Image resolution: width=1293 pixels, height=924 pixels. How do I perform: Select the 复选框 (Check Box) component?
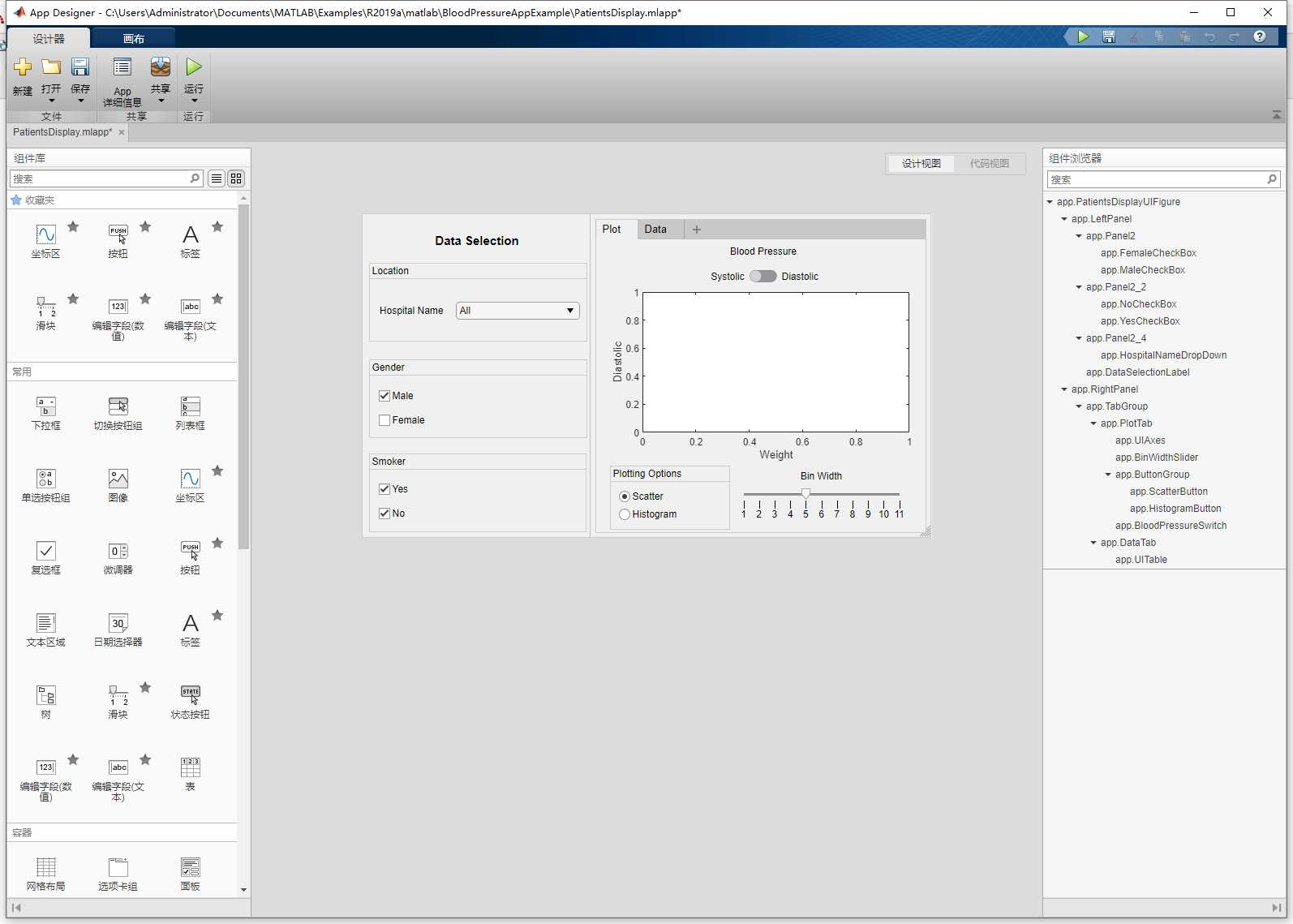(x=46, y=557)
